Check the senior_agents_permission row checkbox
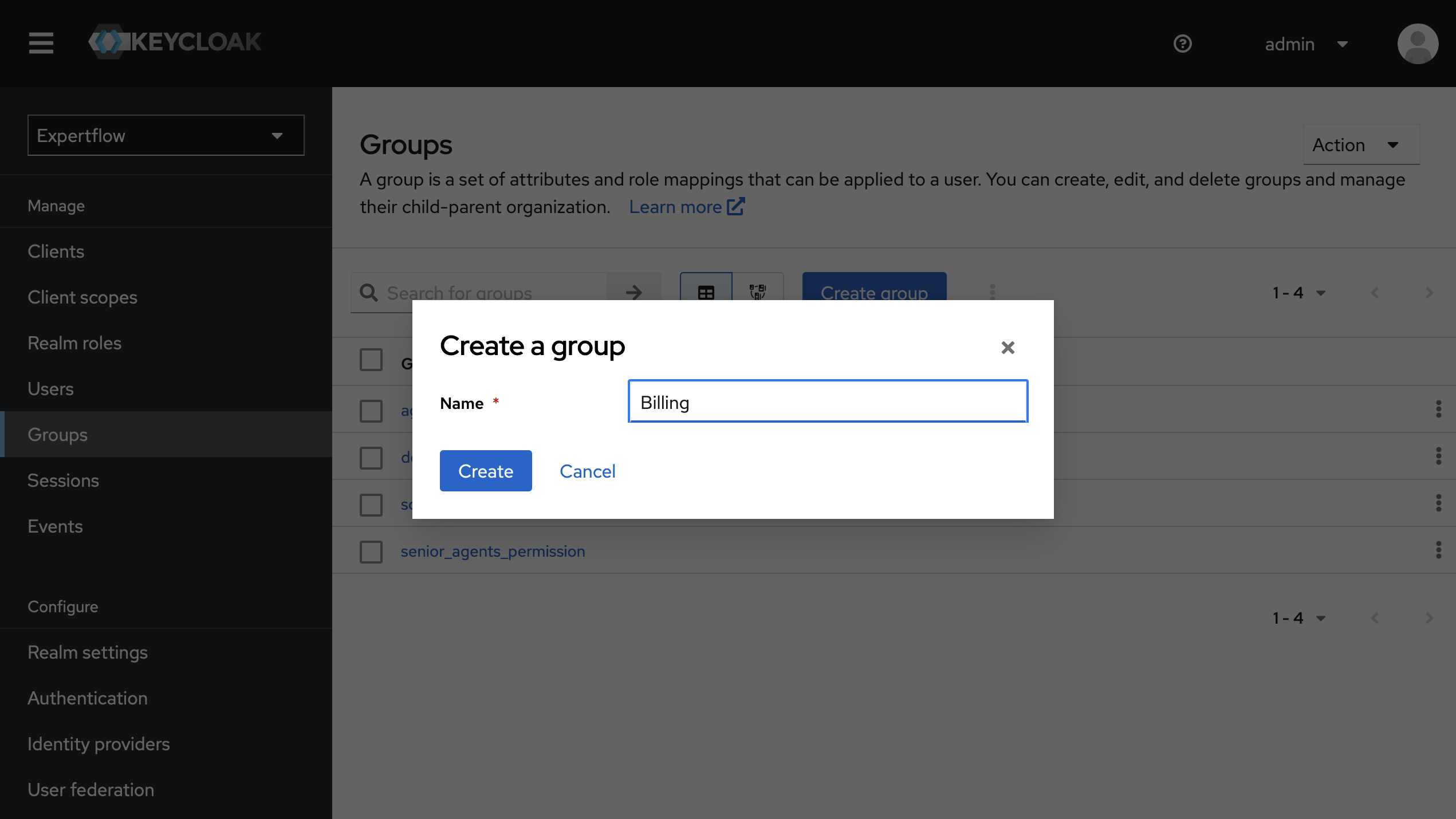The height and width of the screenshot is (819, 1456). coord(371,552)
